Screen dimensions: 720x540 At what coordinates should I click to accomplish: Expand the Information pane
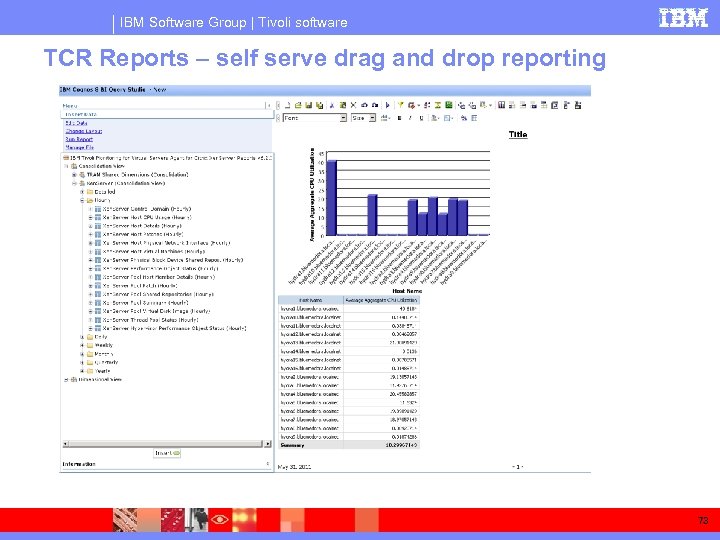click(268, 464)
